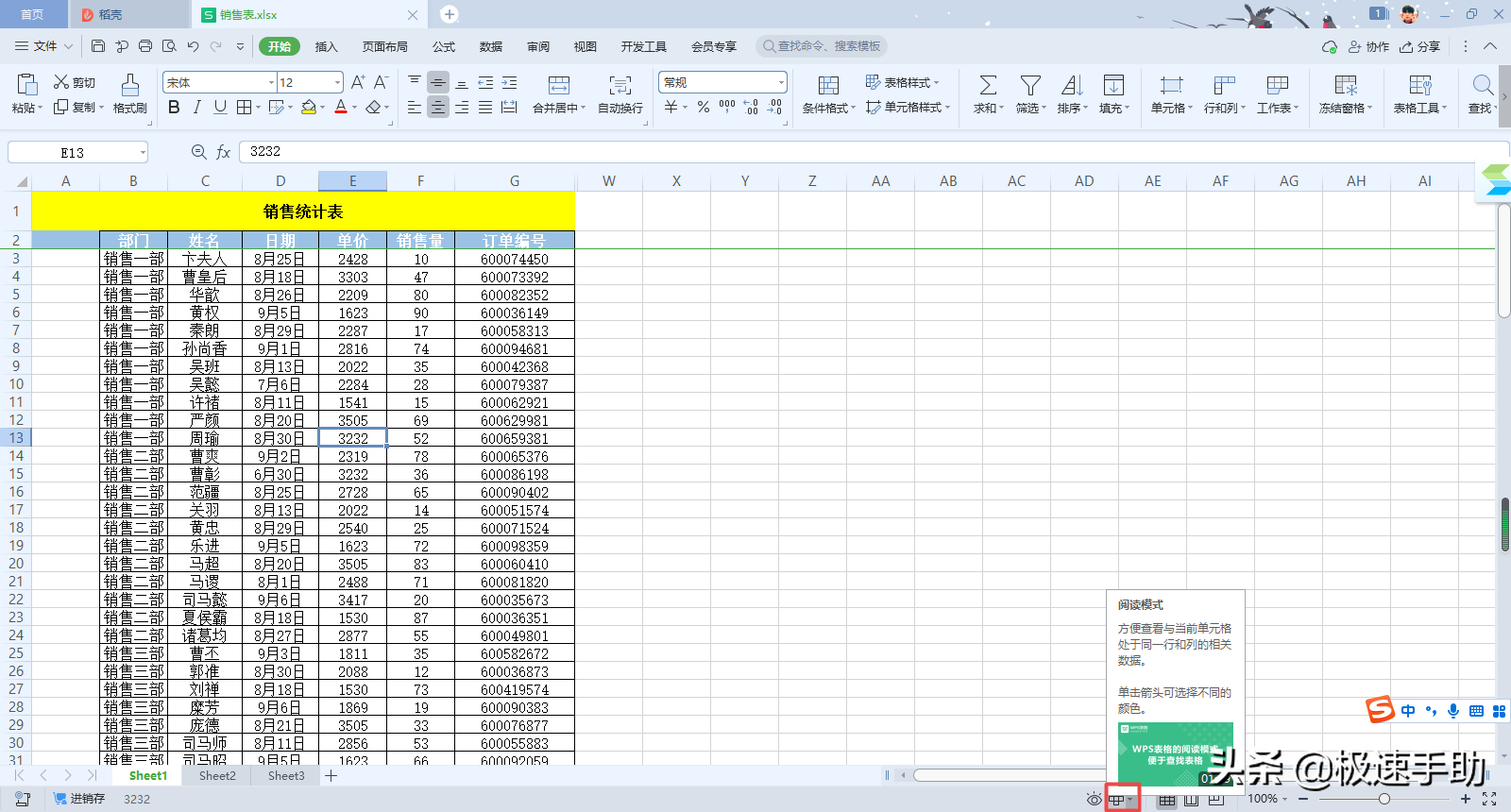Image resolution: width=1511 pixels, height=812 pixels.
Task: Click the Home (首页) button
Action: (x=32, y=14)
